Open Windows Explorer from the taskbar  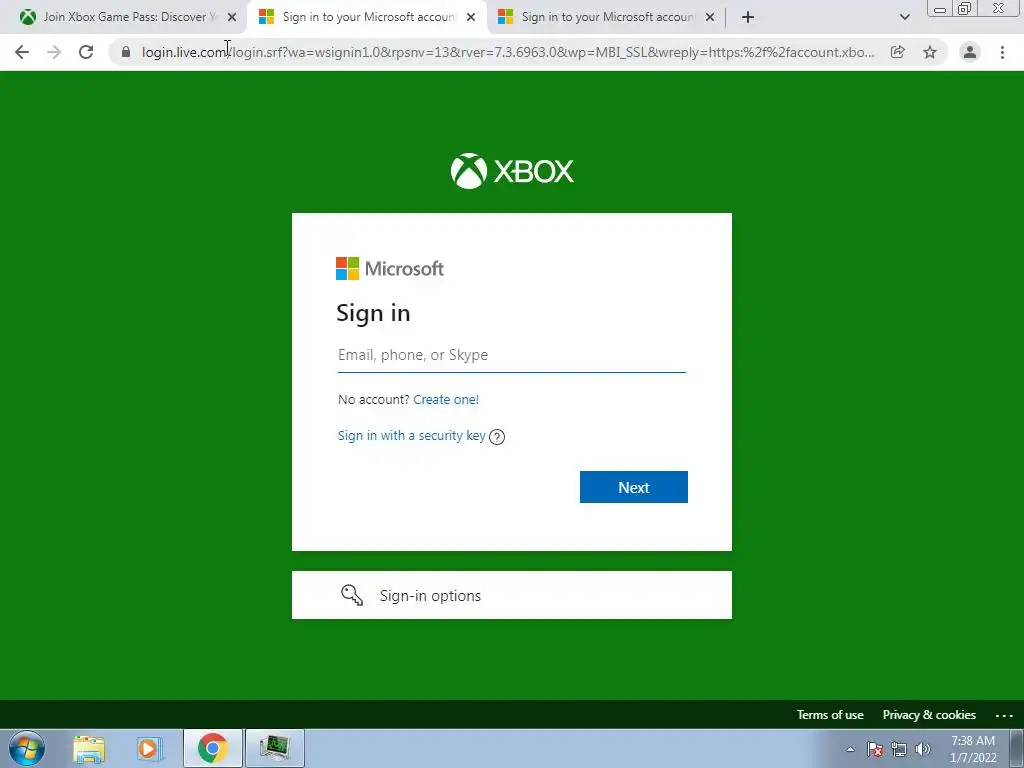point(89,749)
